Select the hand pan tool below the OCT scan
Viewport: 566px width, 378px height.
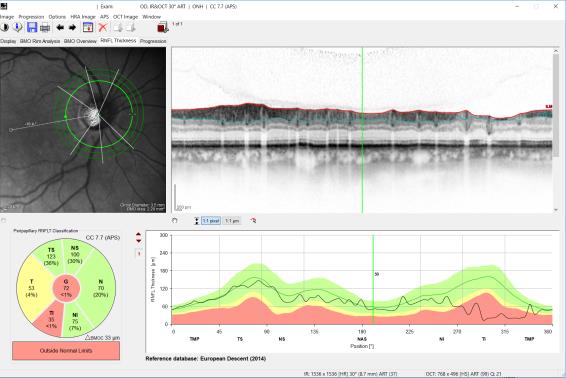coord(175,221)
